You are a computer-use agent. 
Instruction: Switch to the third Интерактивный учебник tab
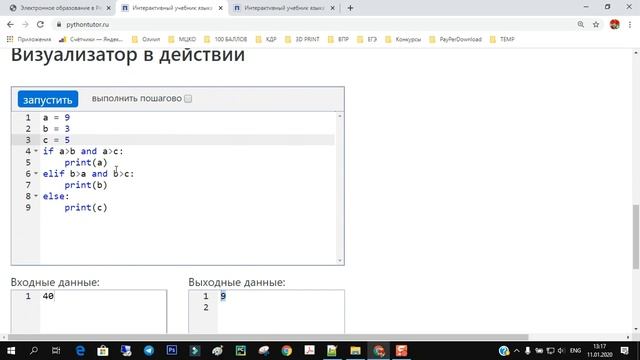coord(284,8)
